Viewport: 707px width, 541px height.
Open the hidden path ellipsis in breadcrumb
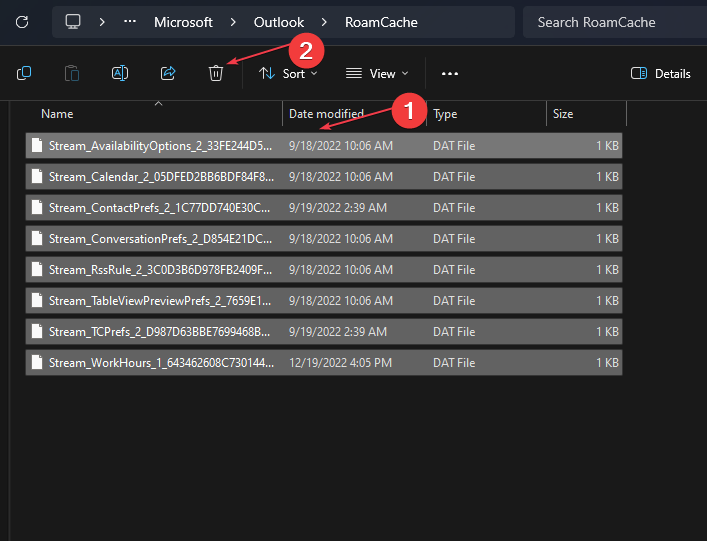130,21
